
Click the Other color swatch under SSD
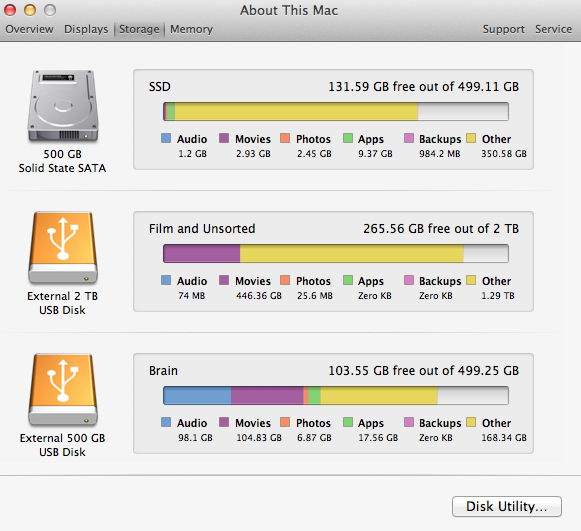click(471, 138)
